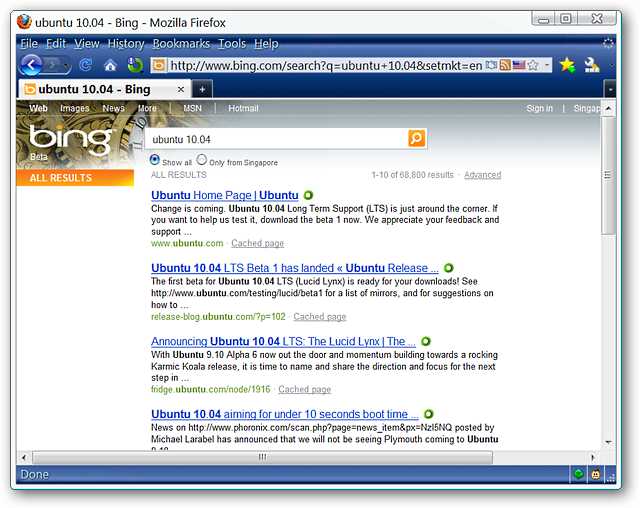The image size is (640, 508).
Task: Open the Advanced search link
Action: tap(482, 175)
